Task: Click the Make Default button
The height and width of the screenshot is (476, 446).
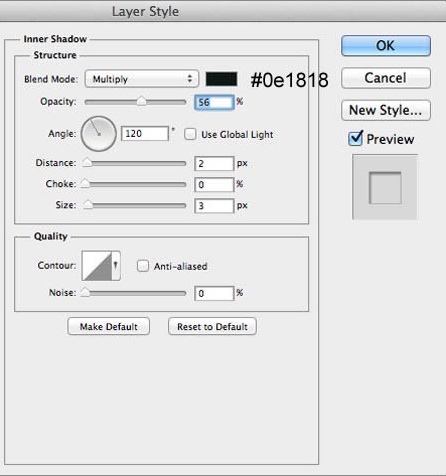Action: [109, 326]
